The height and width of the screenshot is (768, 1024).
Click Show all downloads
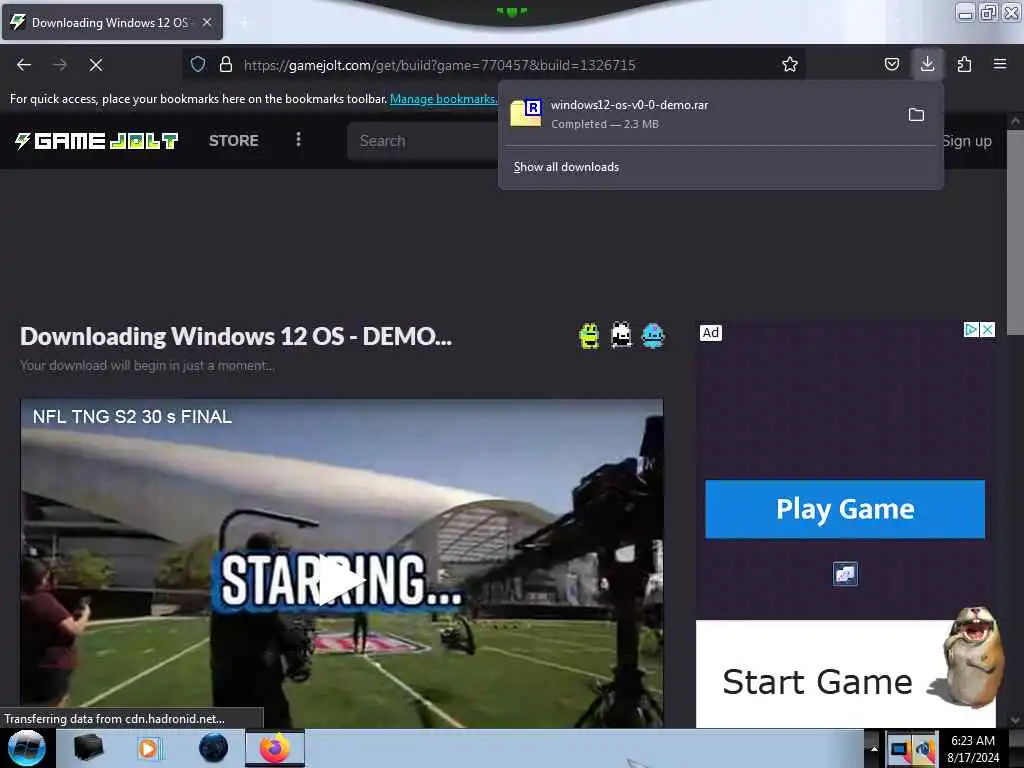coord(566,167)
